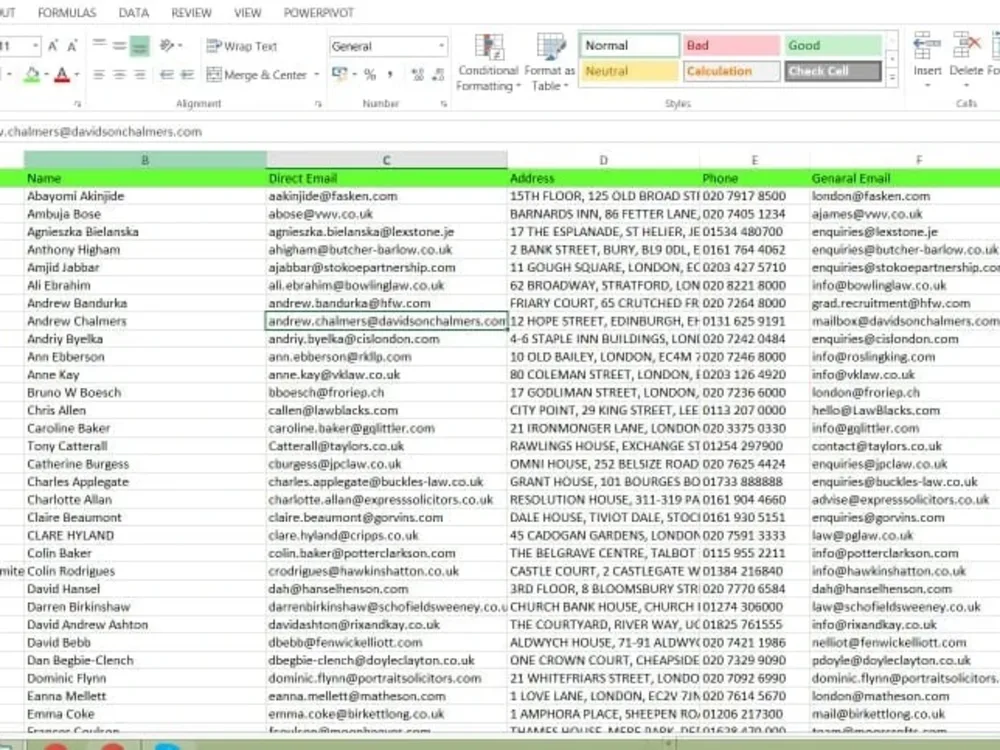Open the font size dropdown arrow
This screenshot has width=1000, height=750.
(x=35, y=46)
